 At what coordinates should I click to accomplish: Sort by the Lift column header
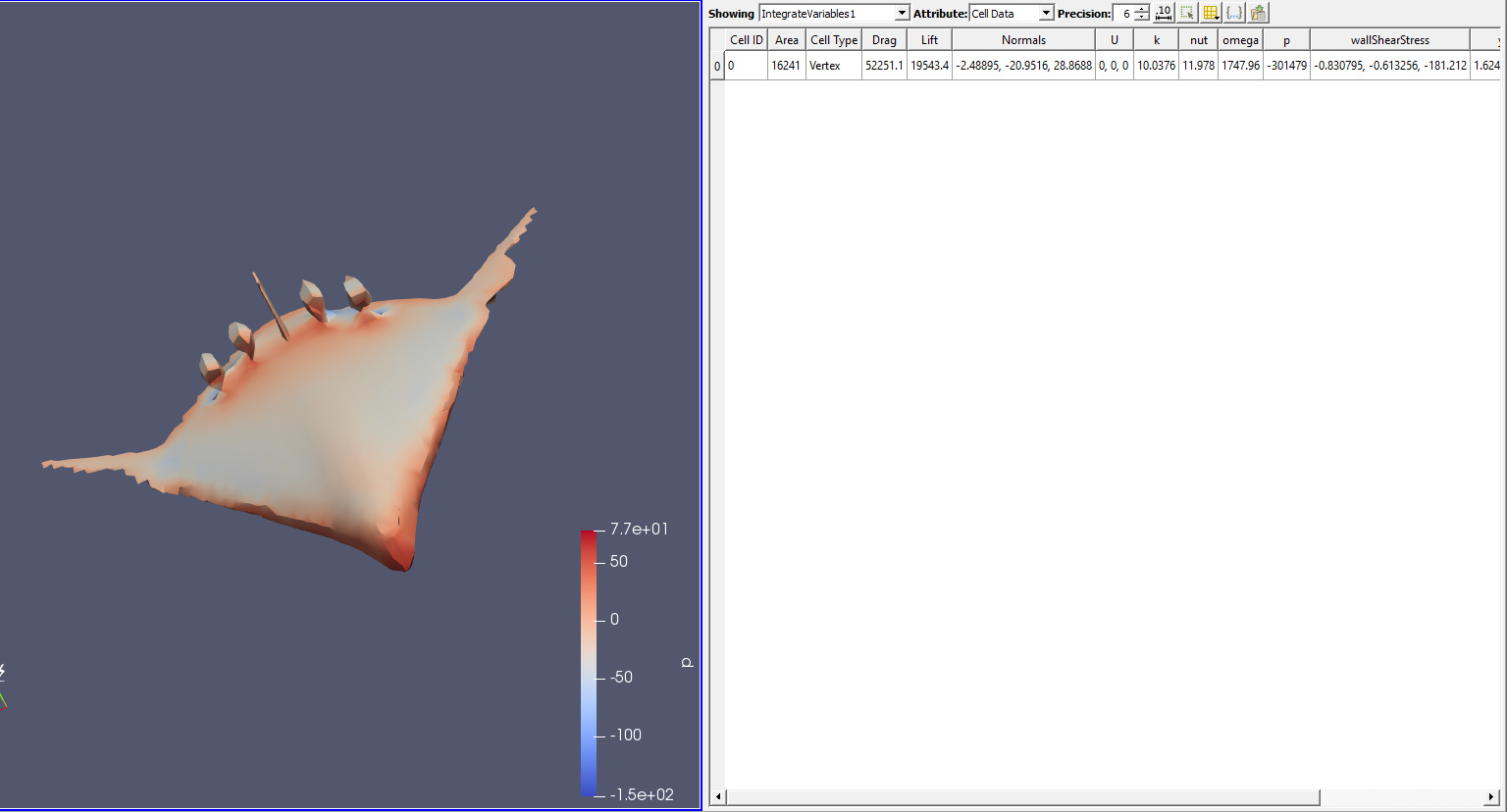click(929, 40)
